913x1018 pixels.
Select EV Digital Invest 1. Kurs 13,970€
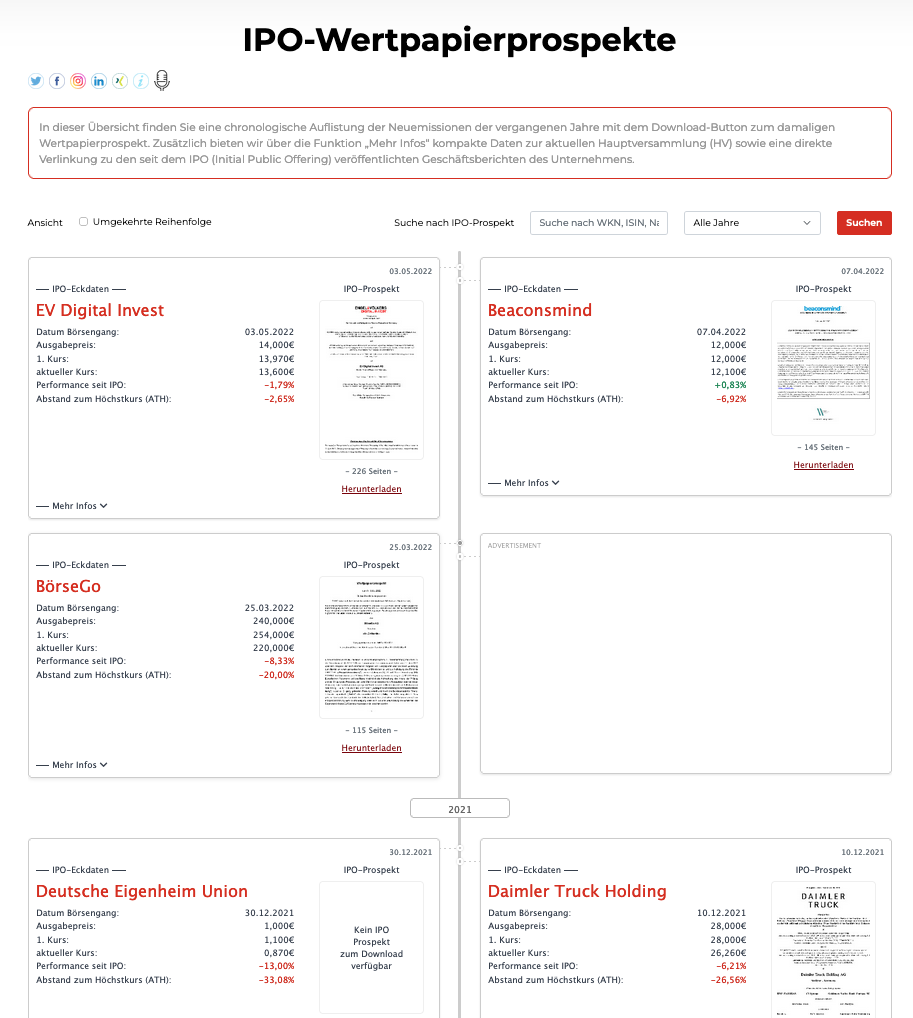click(277, 358)
